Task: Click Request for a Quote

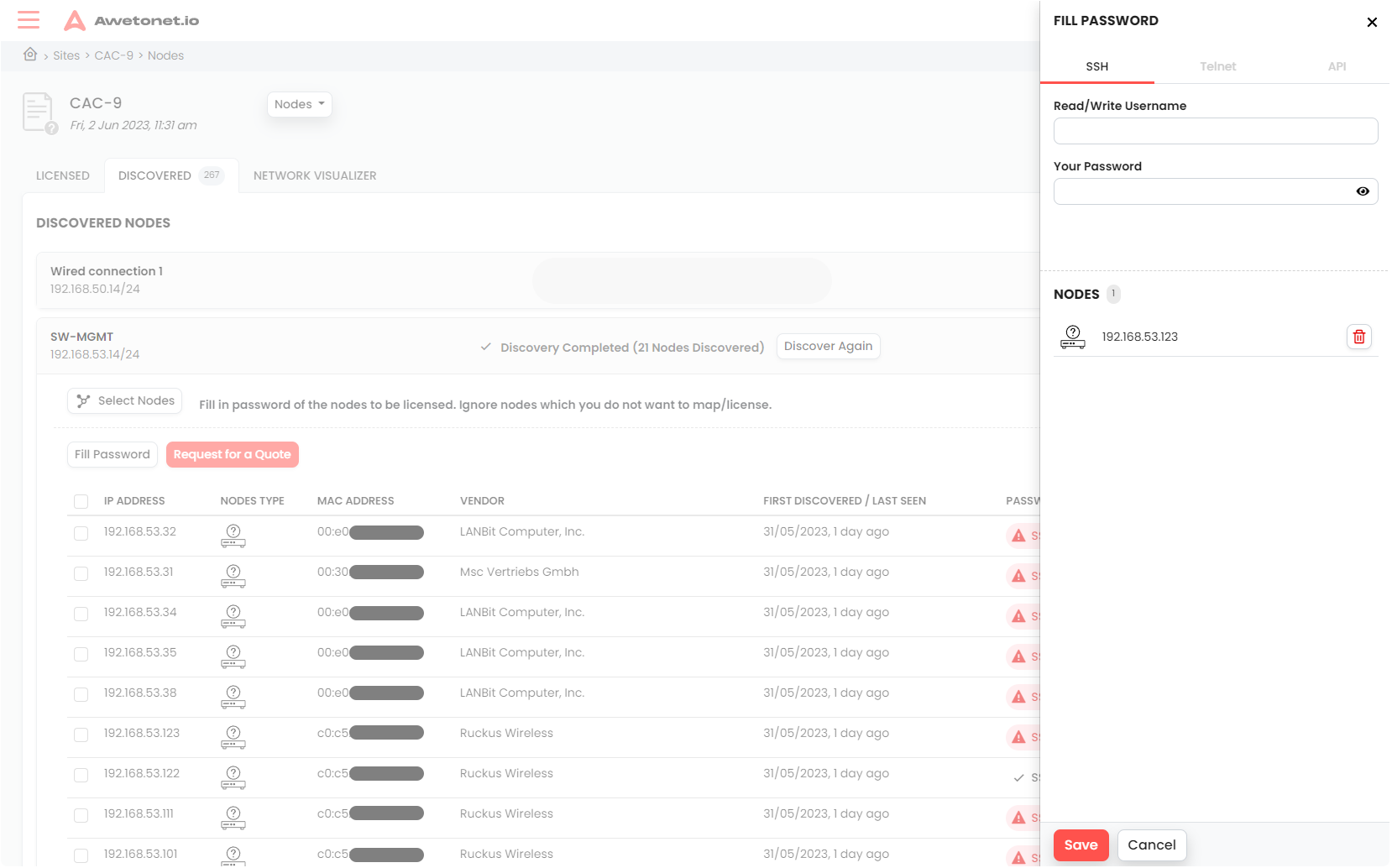Action: click(x=233, y=454)
